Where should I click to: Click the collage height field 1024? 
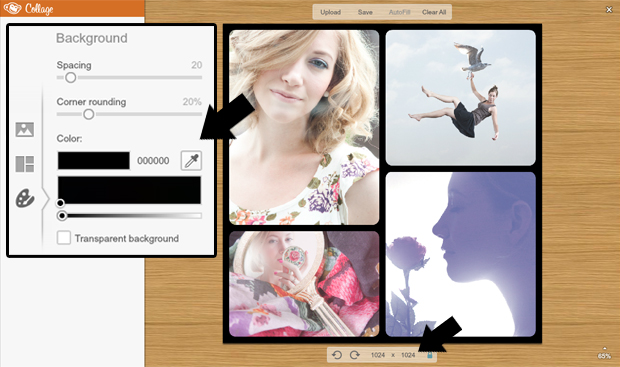pyautogui.click(x=408, y=355)
